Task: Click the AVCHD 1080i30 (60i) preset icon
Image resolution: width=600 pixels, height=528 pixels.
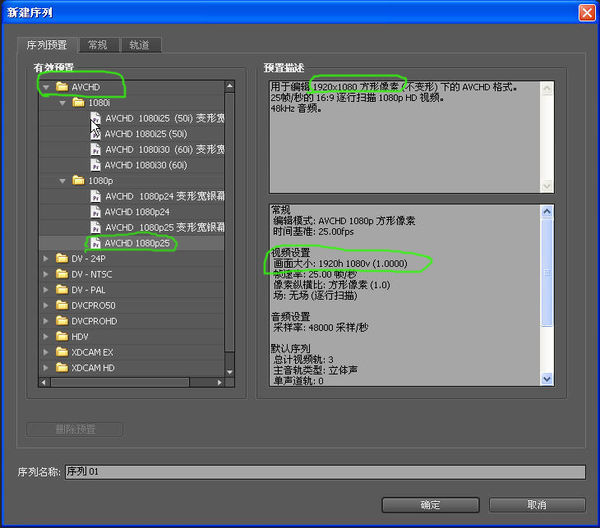Action: [95, 165]
